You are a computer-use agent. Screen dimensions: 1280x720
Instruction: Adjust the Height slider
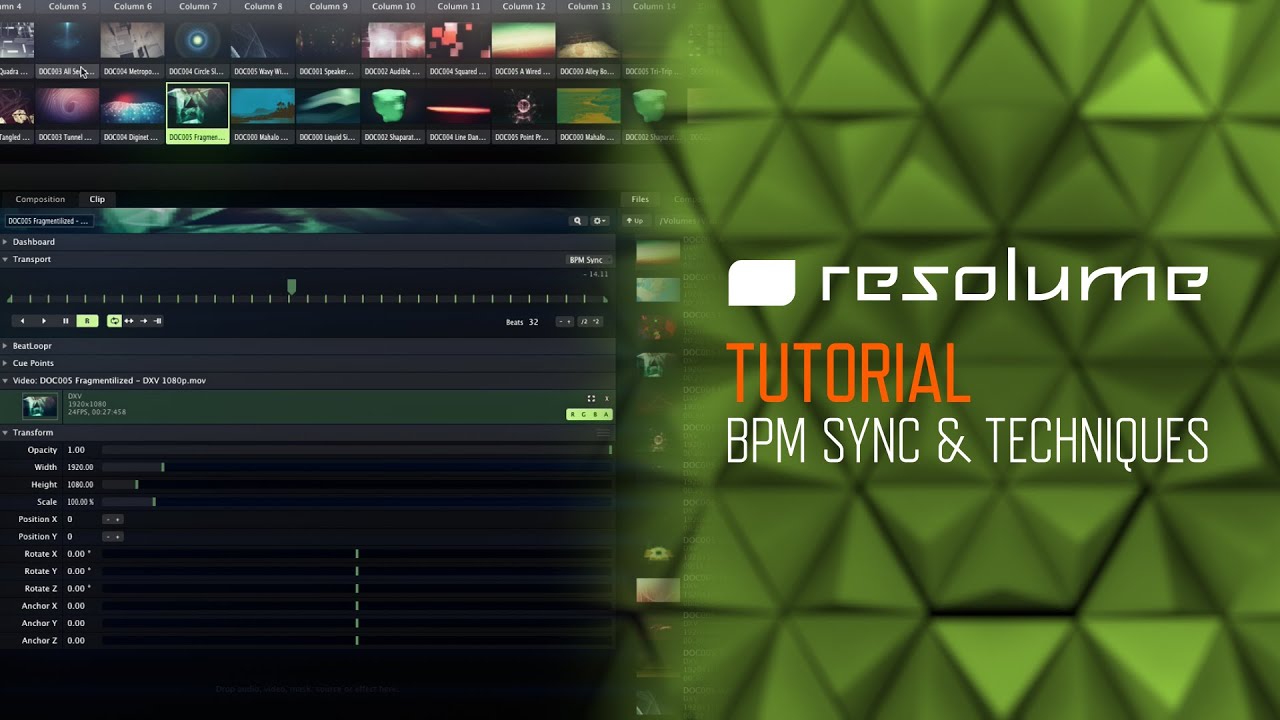click(x=357, y=484)
